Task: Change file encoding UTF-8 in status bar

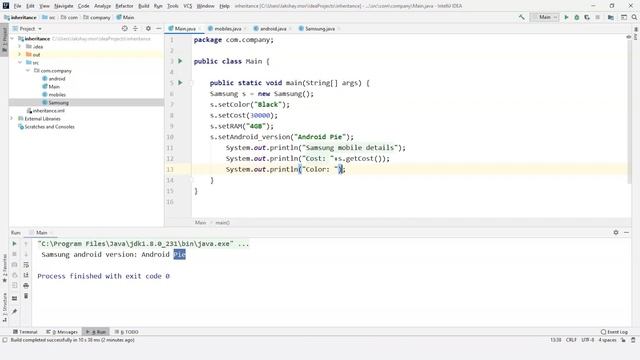Action: (x=587, y=340)
